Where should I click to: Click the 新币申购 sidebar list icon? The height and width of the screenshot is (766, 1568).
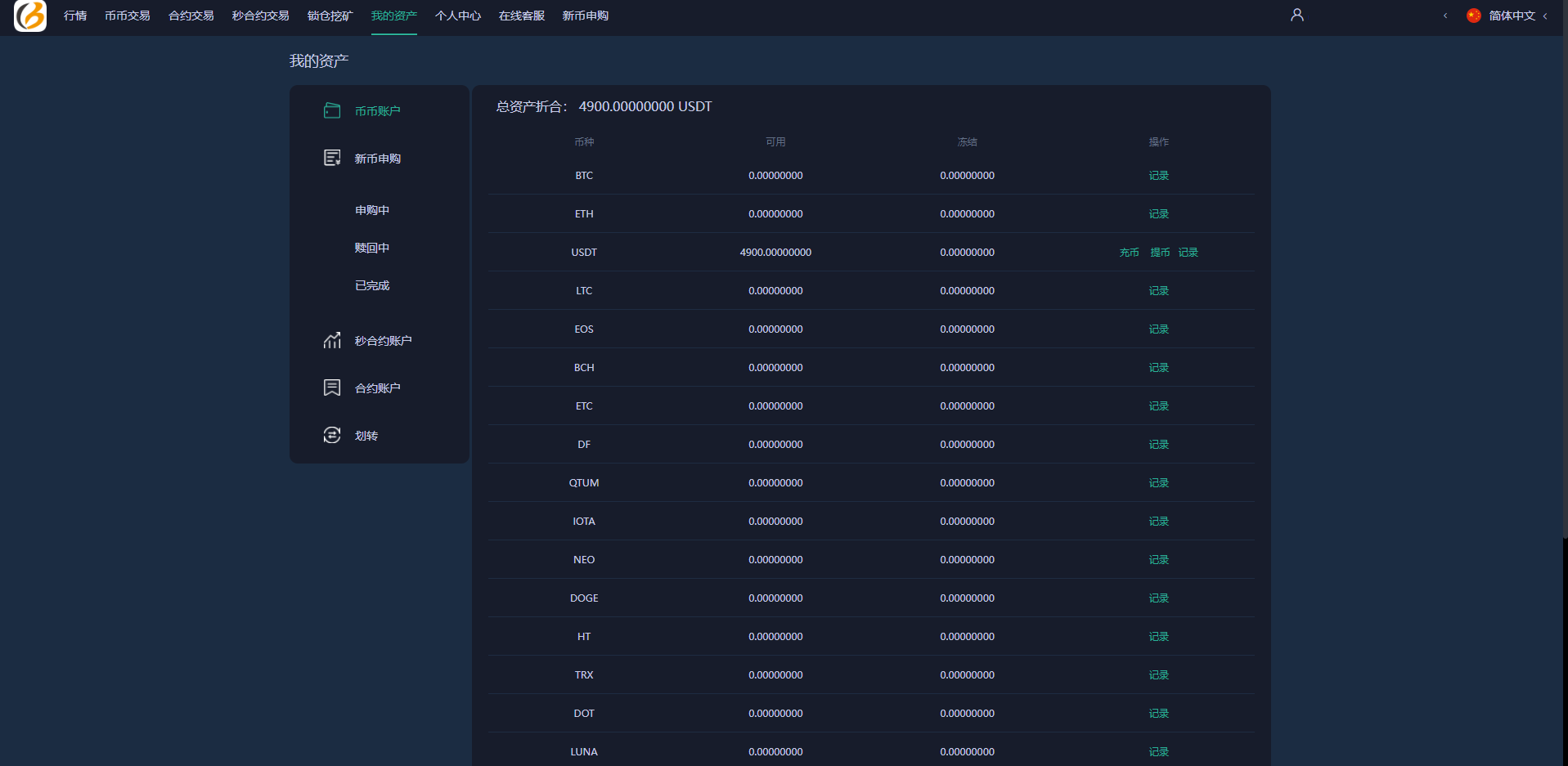332,158
